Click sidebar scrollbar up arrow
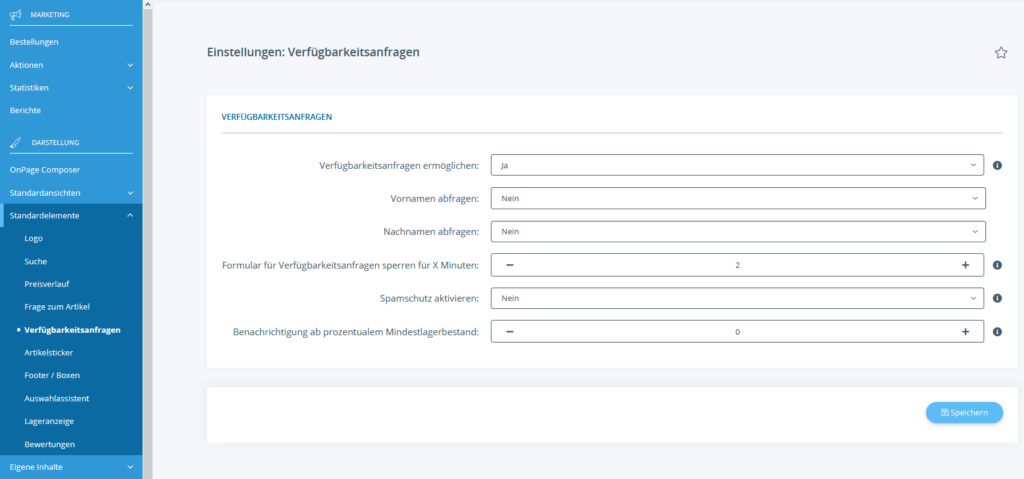 pyautogui.click(x=147, y=4)
